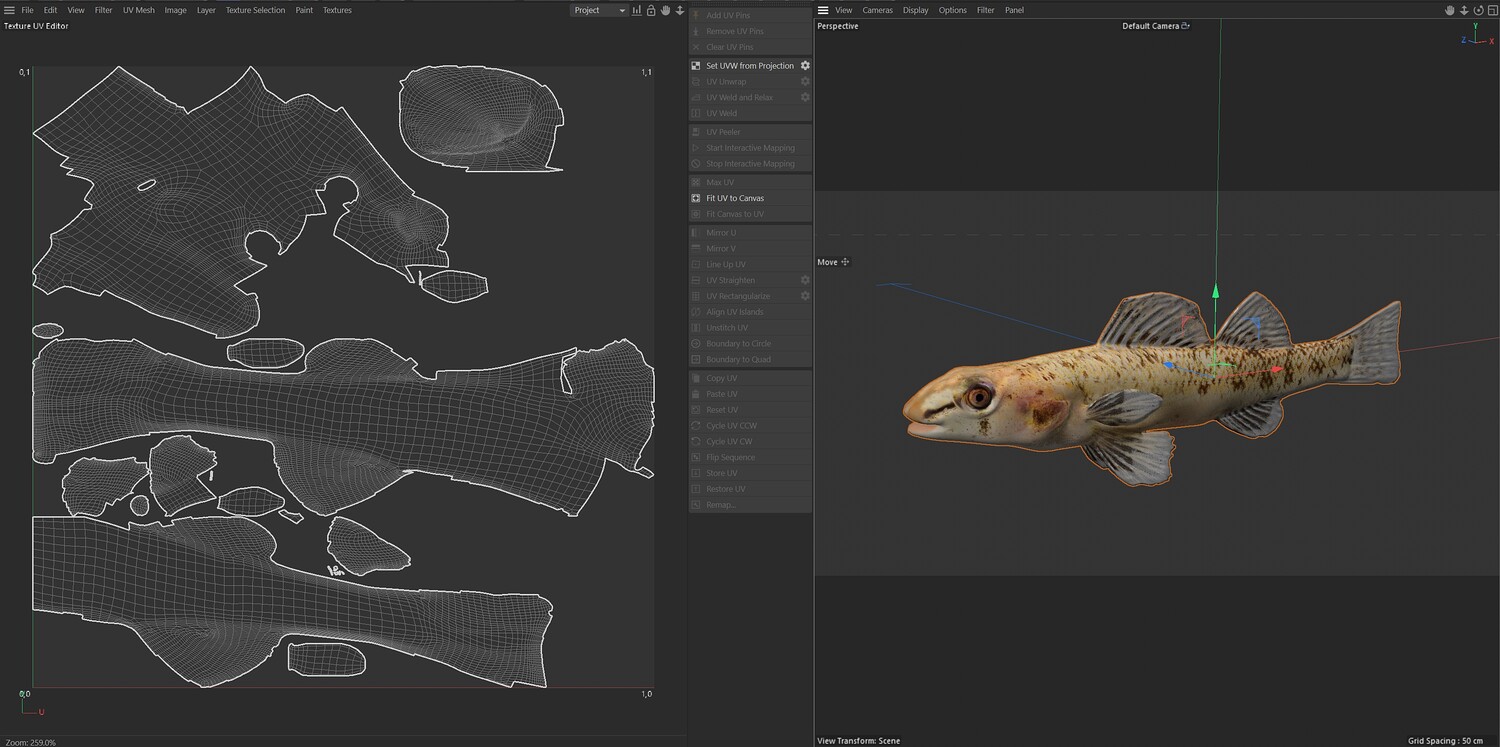
Task: Open the viewport Cameras menu
Action: pyautogui.click(x=877, y=10)
